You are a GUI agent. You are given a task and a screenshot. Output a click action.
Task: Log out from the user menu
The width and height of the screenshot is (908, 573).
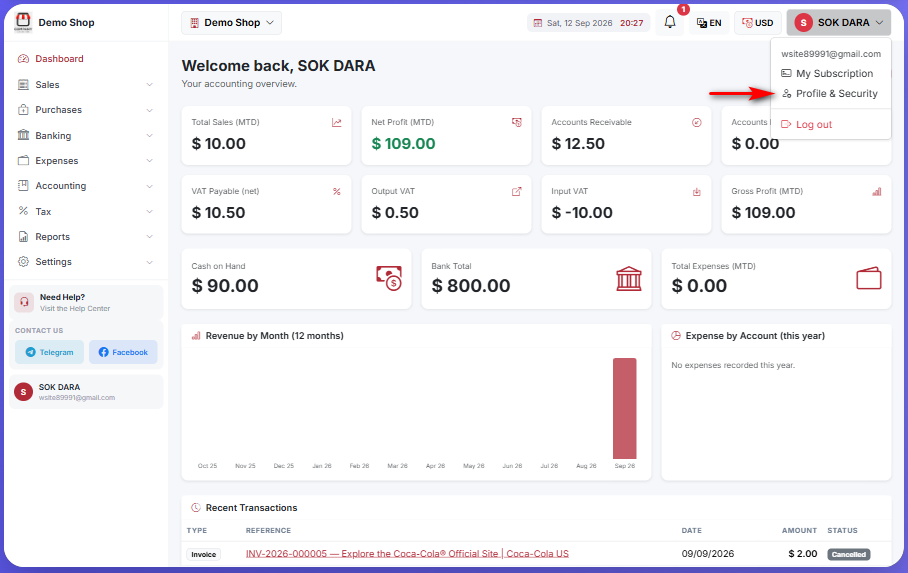click(x=807, y=125)
